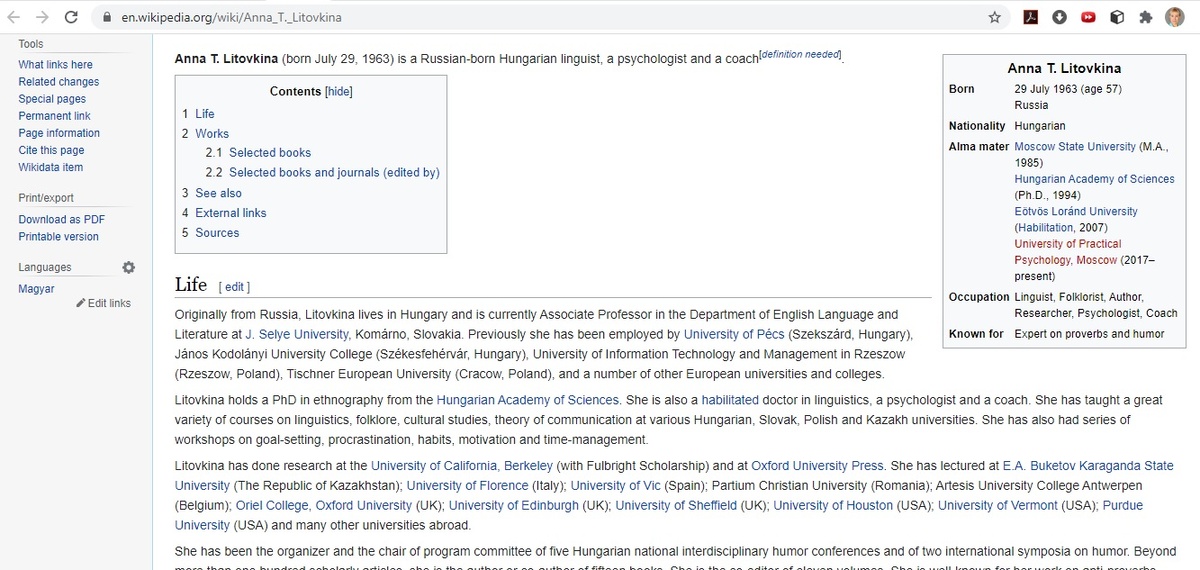Click infobox title Anna T. Litovkina
The width and height of the screenshot is (1200, 570).
1064,69
